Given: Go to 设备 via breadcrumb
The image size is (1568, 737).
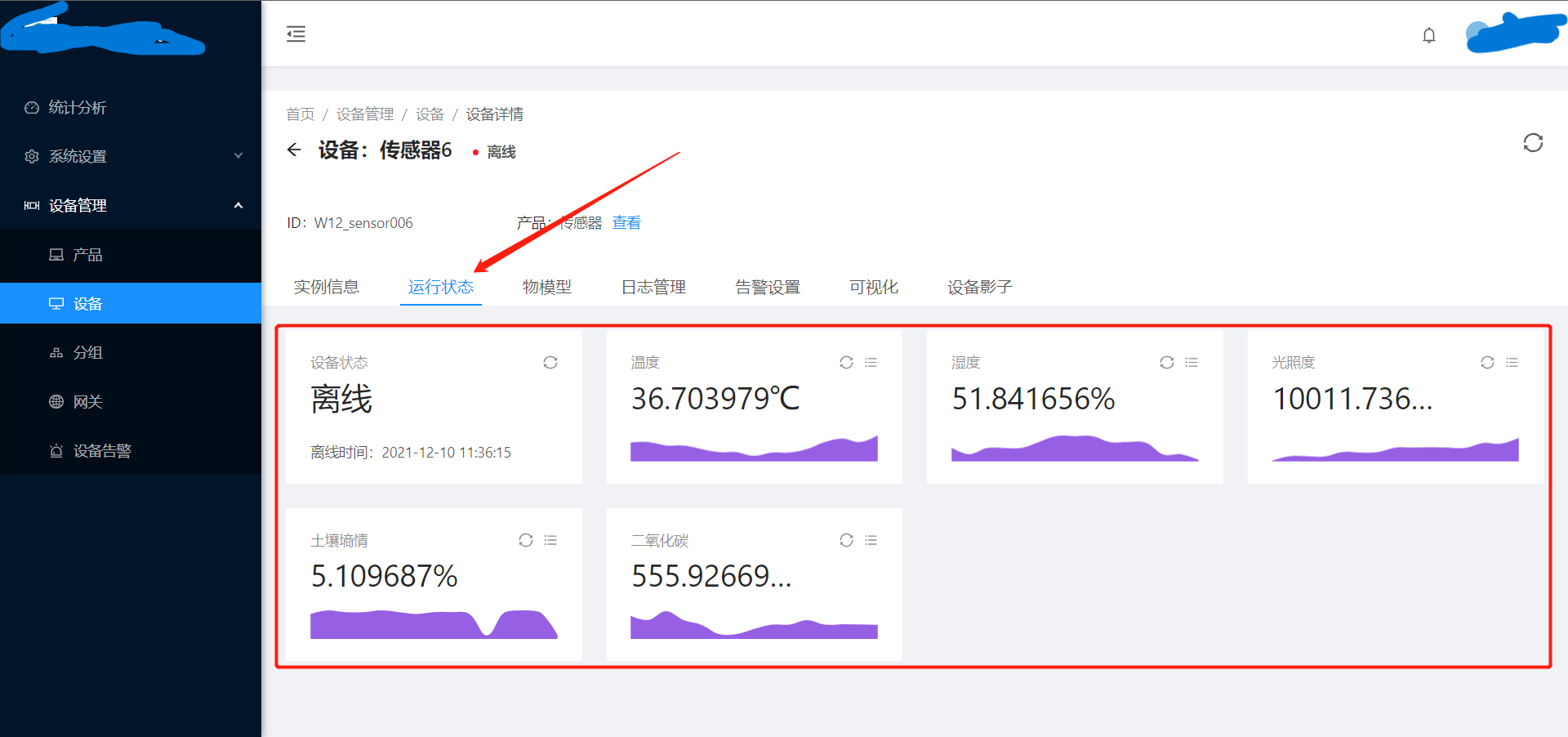Looking at the screenshot, I should (430, 114).
